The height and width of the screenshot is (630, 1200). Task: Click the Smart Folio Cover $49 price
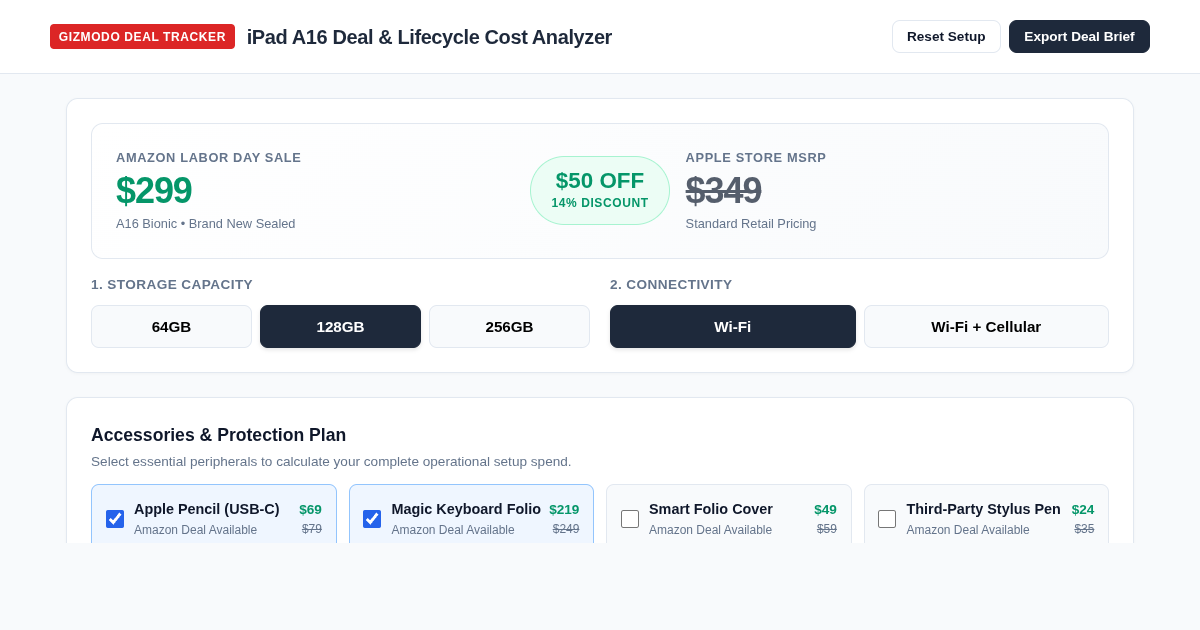point(825,509)
